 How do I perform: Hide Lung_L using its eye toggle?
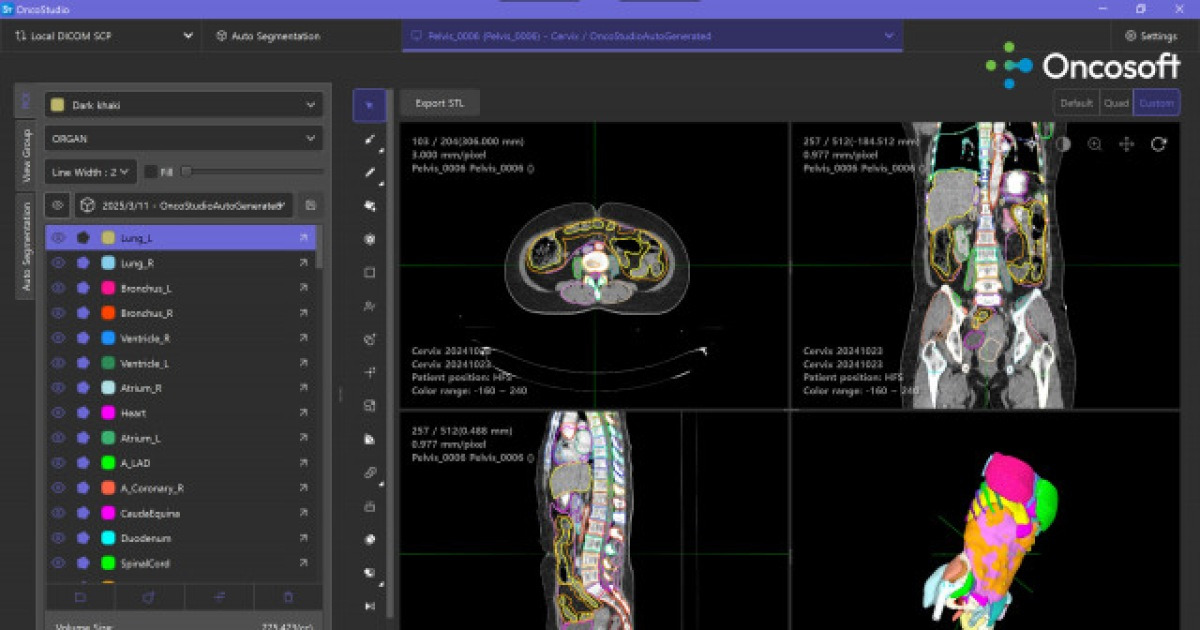[58, 238]
